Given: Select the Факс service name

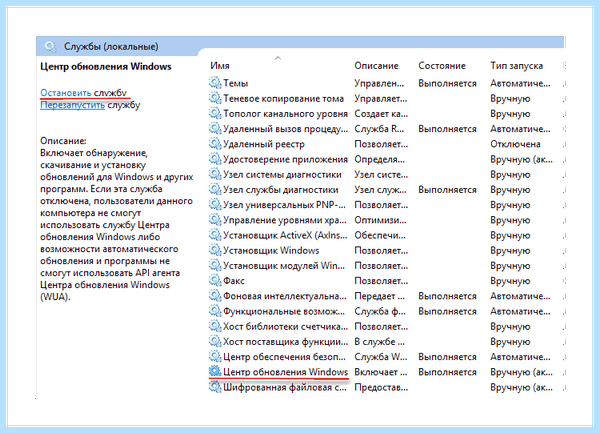Looking at the screenshot, I should 234,281.
